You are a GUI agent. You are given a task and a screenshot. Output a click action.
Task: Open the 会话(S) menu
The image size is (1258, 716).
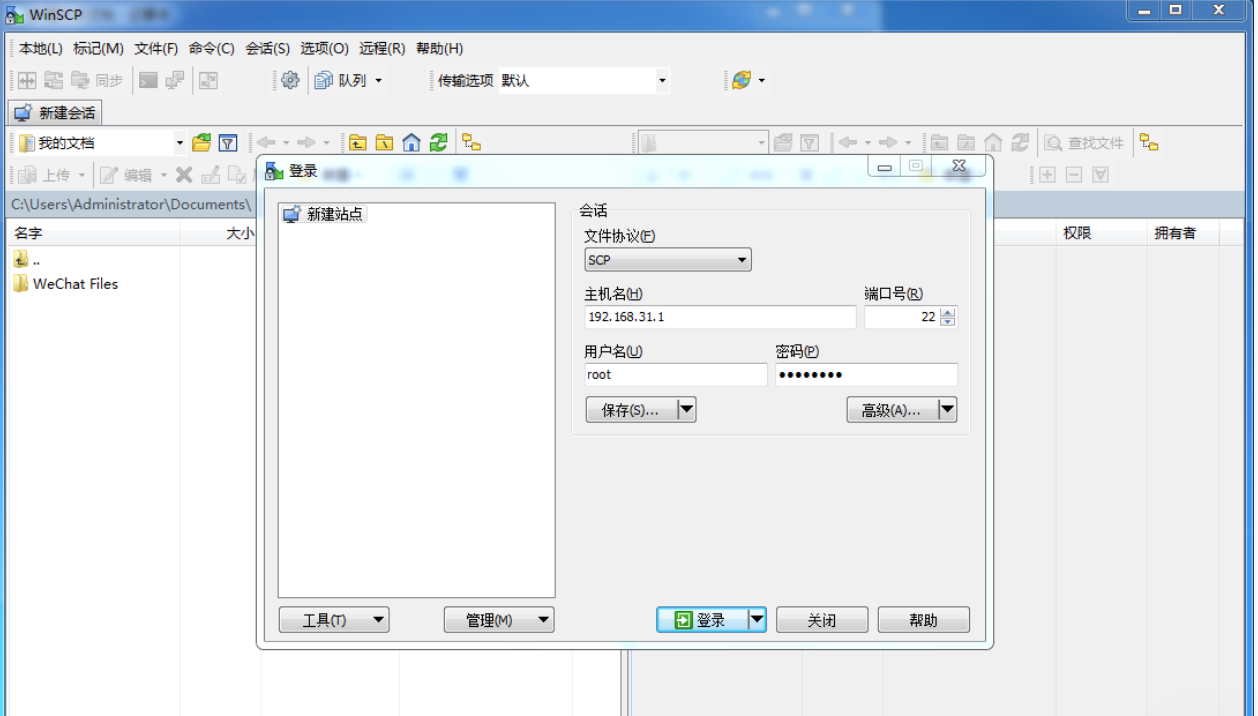267,48
